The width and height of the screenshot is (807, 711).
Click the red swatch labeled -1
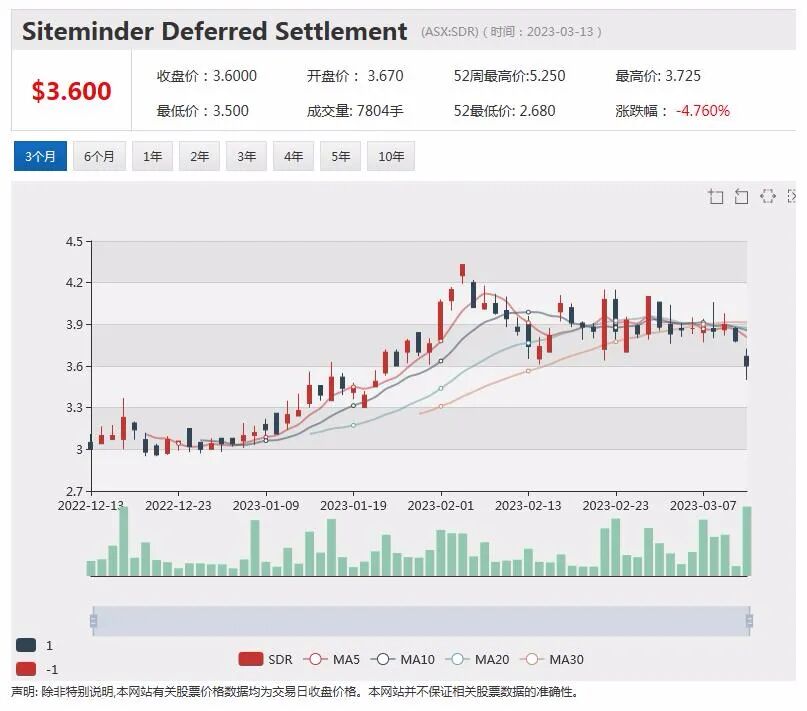26,669
